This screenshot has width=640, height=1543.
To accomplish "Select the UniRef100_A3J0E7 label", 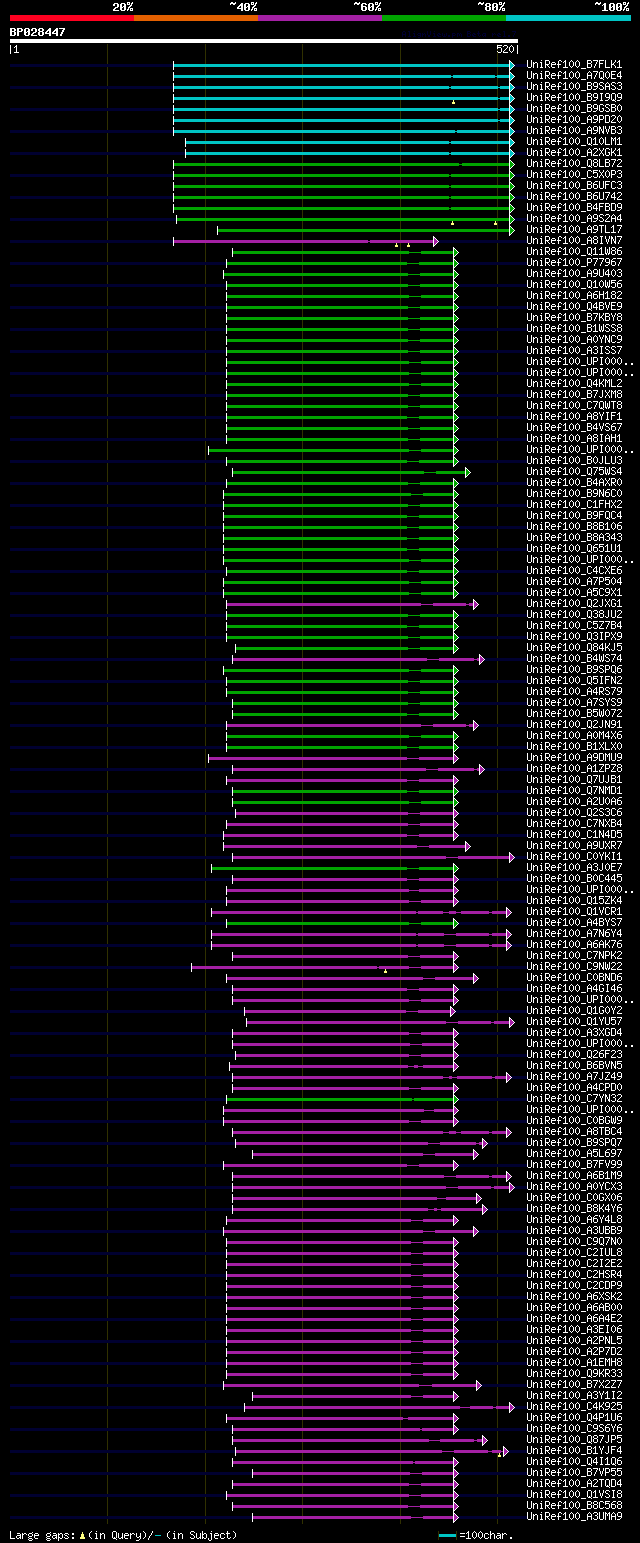I will [574, 867].
